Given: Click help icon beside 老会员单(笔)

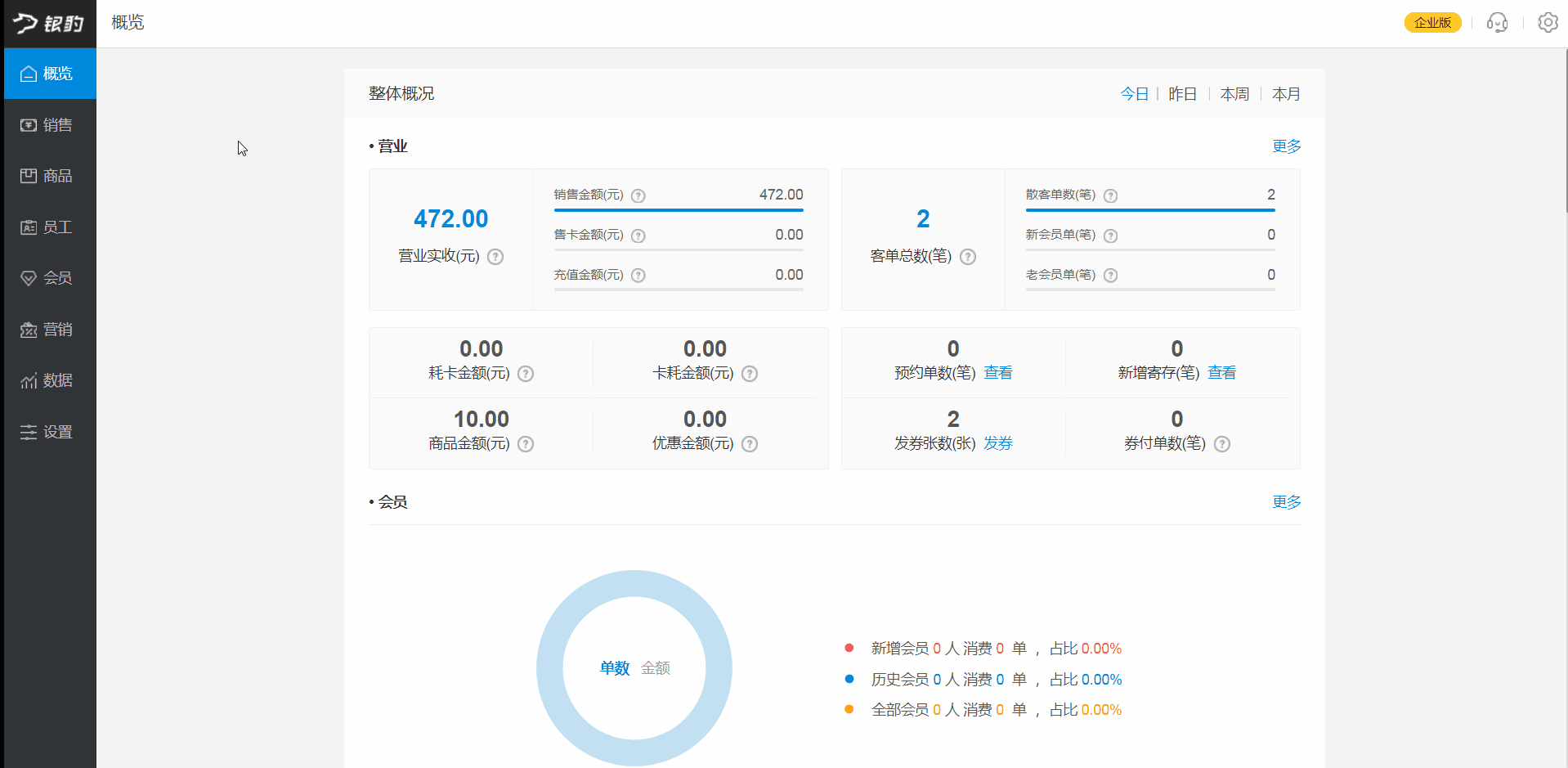Looking at the screenshot, I should [1110, 276].
